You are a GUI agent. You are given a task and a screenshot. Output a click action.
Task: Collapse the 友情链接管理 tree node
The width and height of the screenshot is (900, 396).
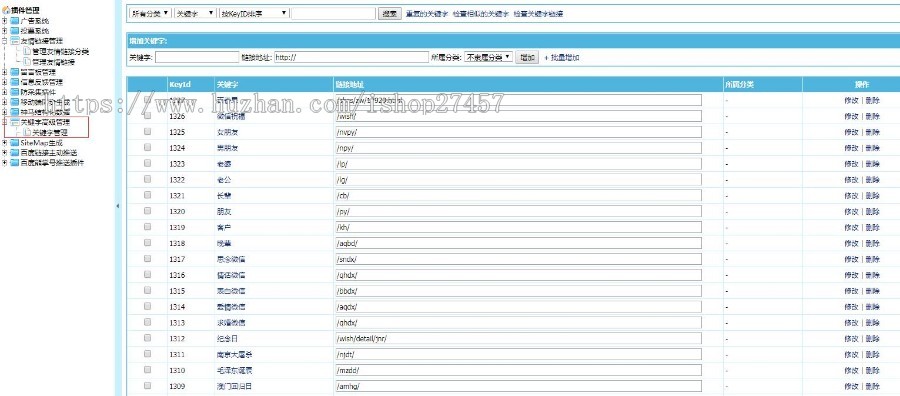(5, 41)
